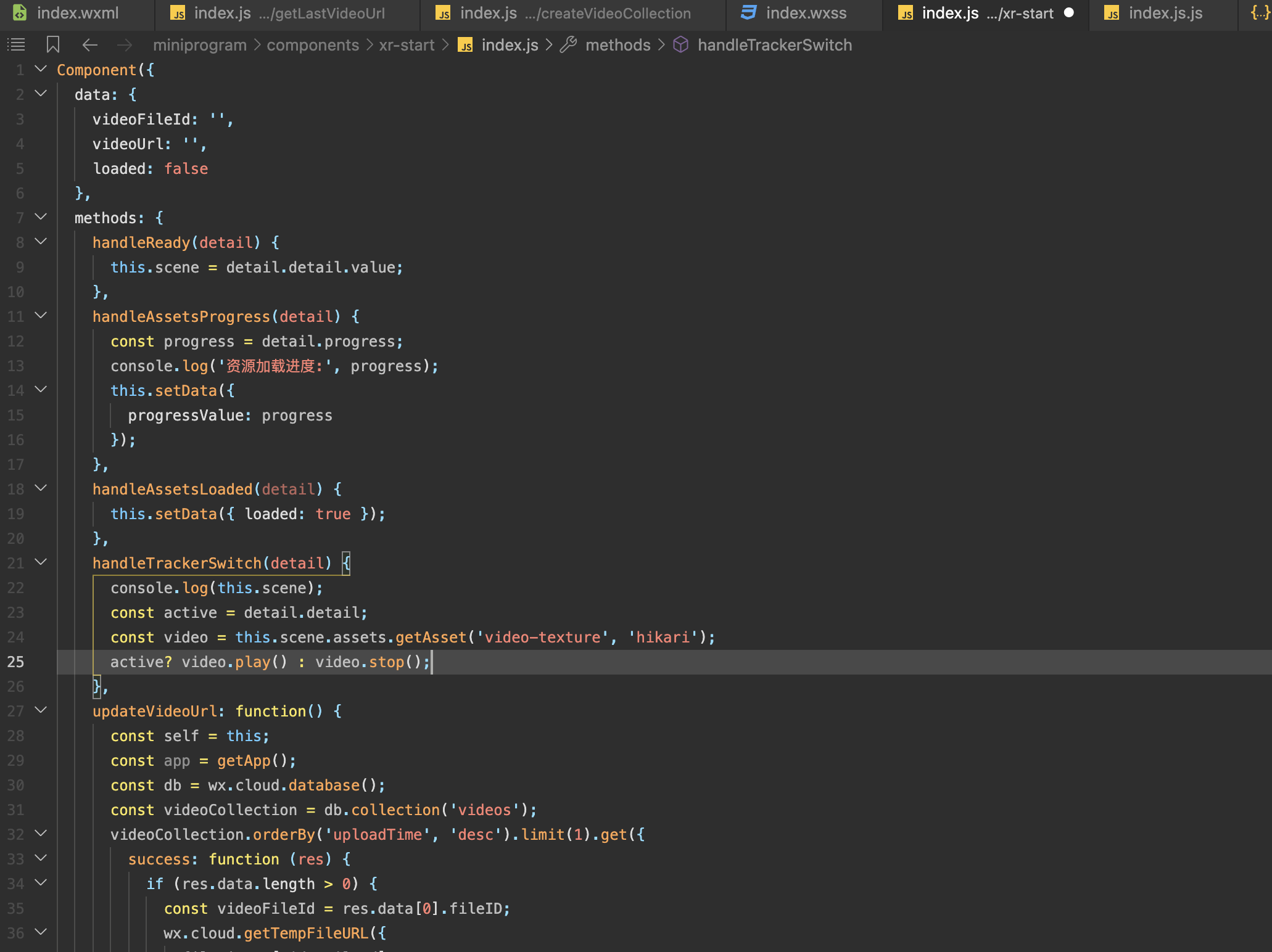The width and height of the screenshot is (1272, 952).
Task: Click the miniprogram breadcrumb segment
Action: tap(199, 45)
